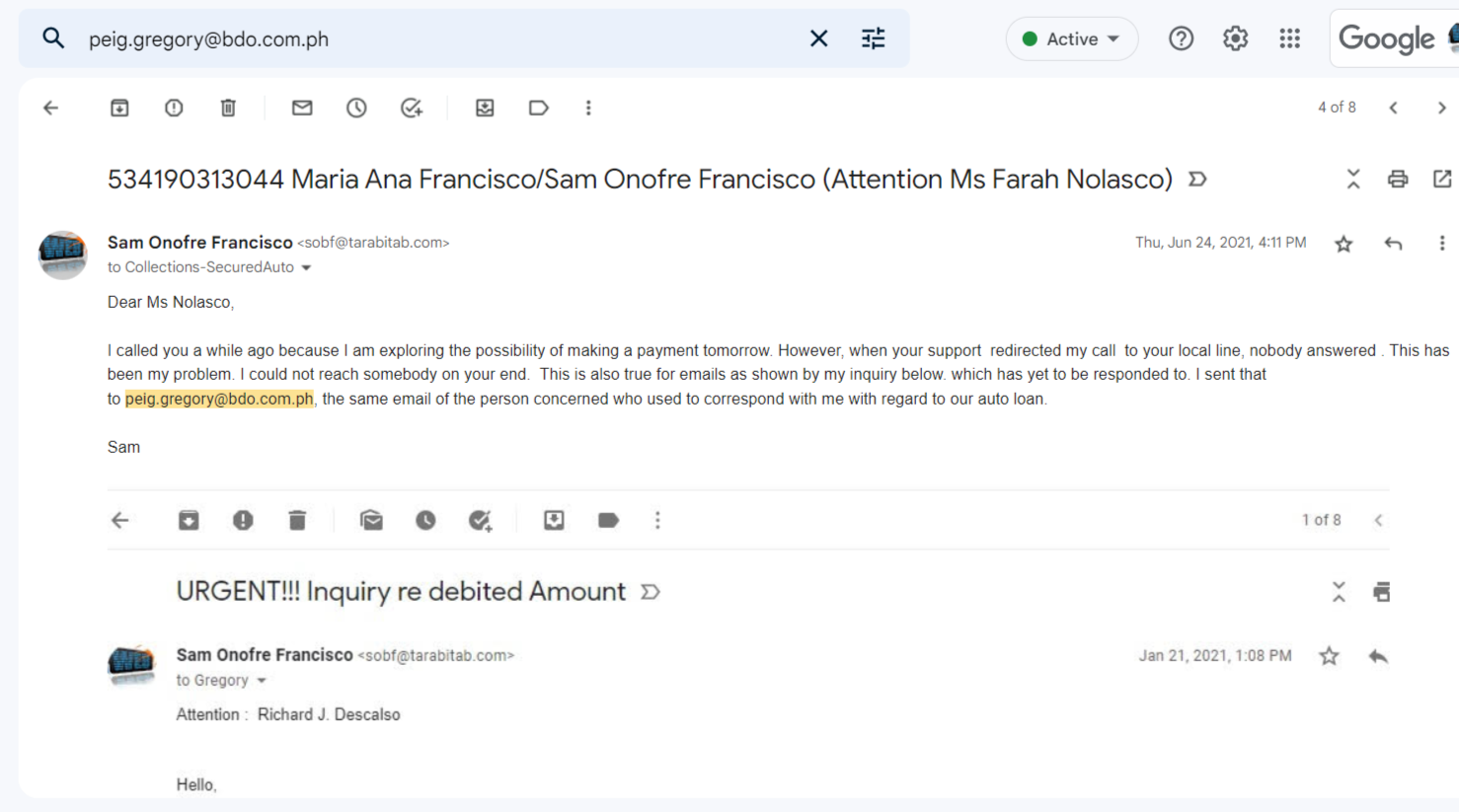Click move-to icon in quoted toolbar

[554, 520]
